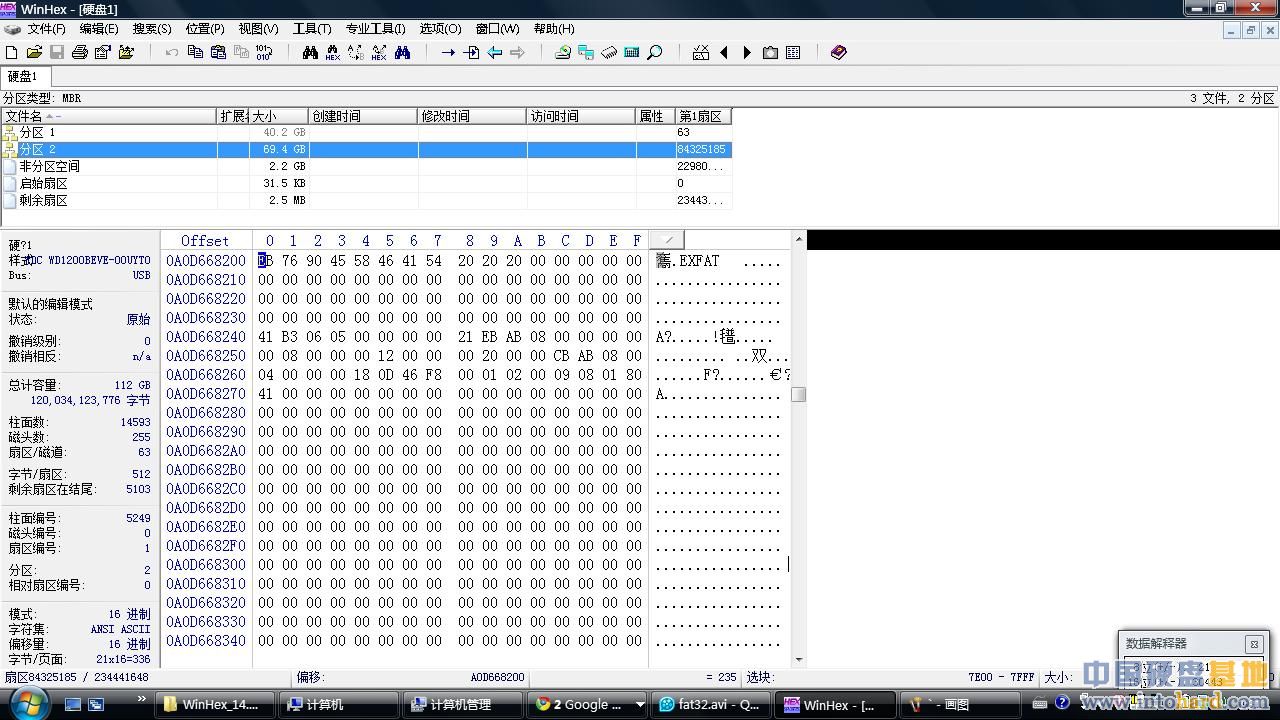Click the Copy Block toolbar icon

coord(195,52)
